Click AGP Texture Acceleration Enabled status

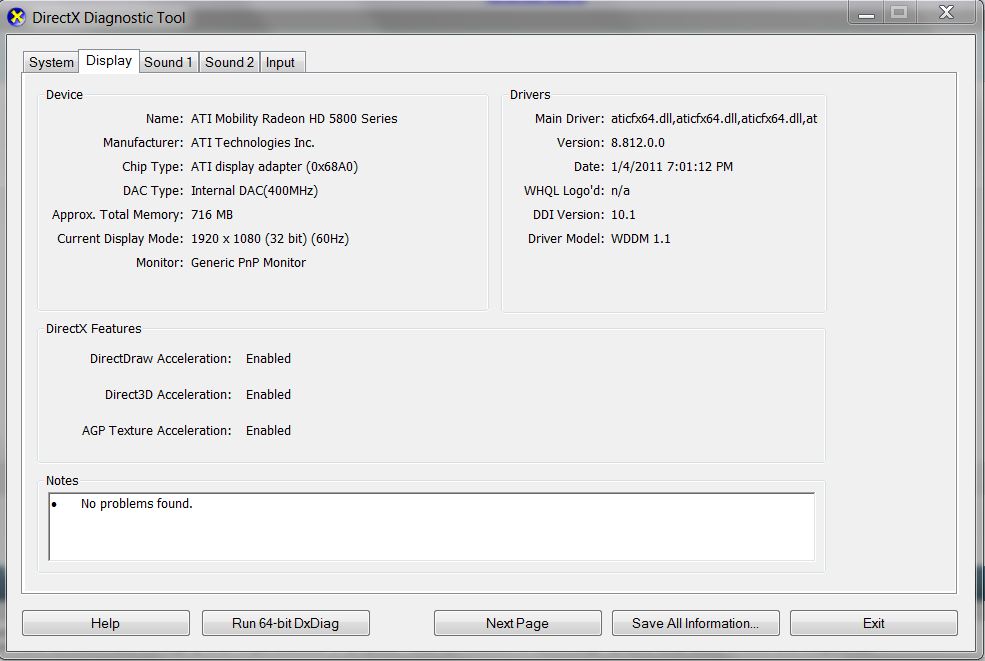[268, 430]
